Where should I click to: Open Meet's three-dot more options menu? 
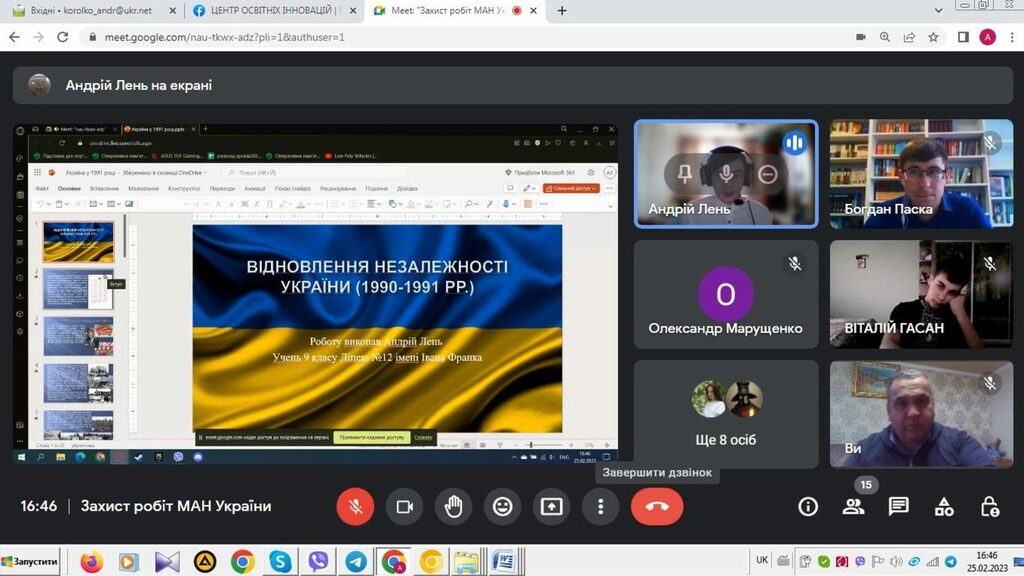(601, 507)
